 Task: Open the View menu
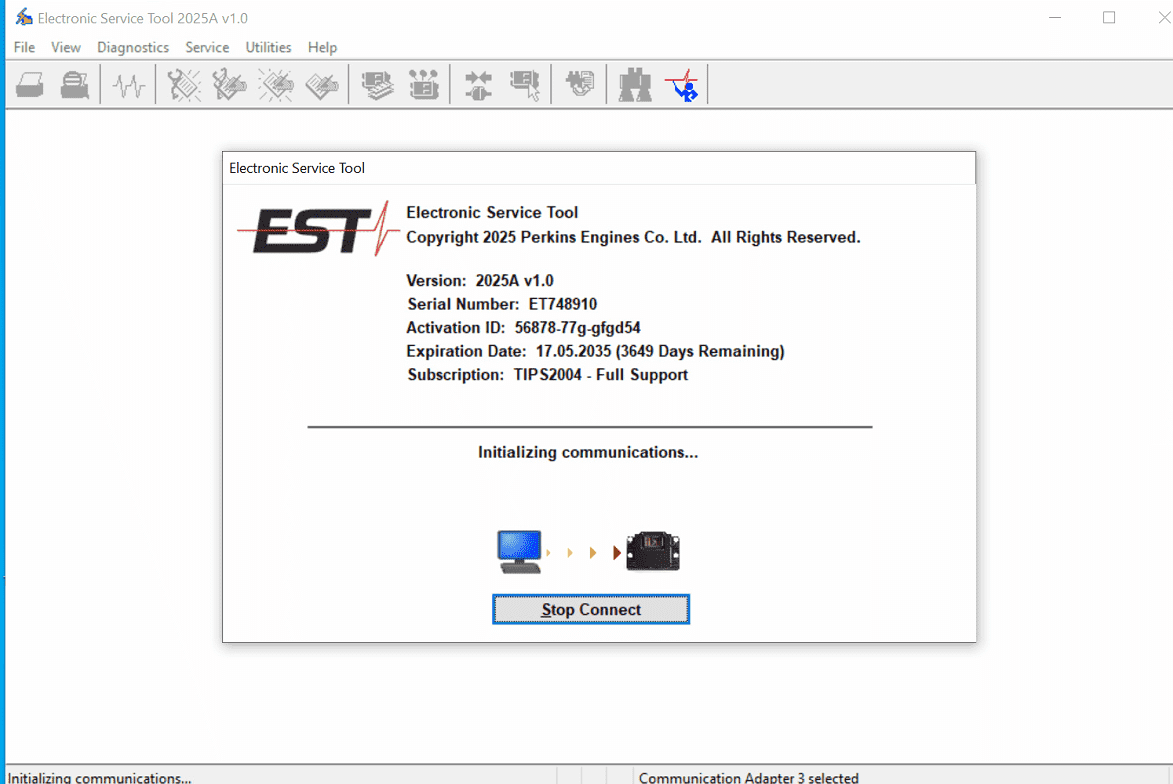[66, 47]
